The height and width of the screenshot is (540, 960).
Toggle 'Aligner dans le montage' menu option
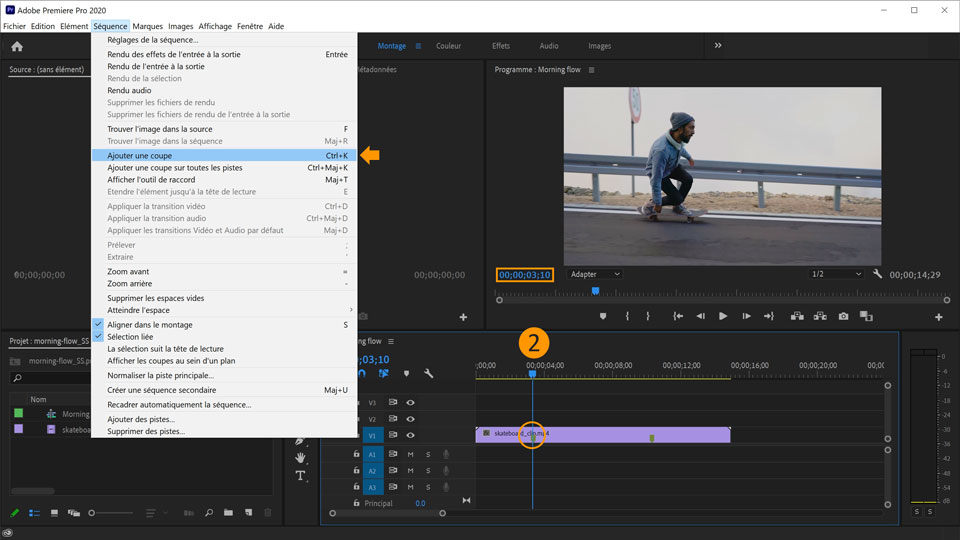pos(150,325)
